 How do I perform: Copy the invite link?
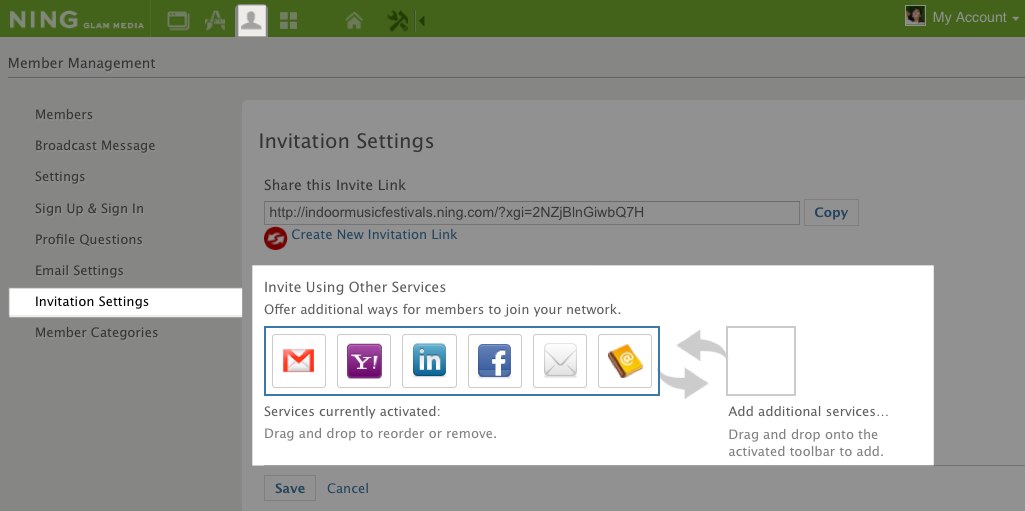(831, 212)
